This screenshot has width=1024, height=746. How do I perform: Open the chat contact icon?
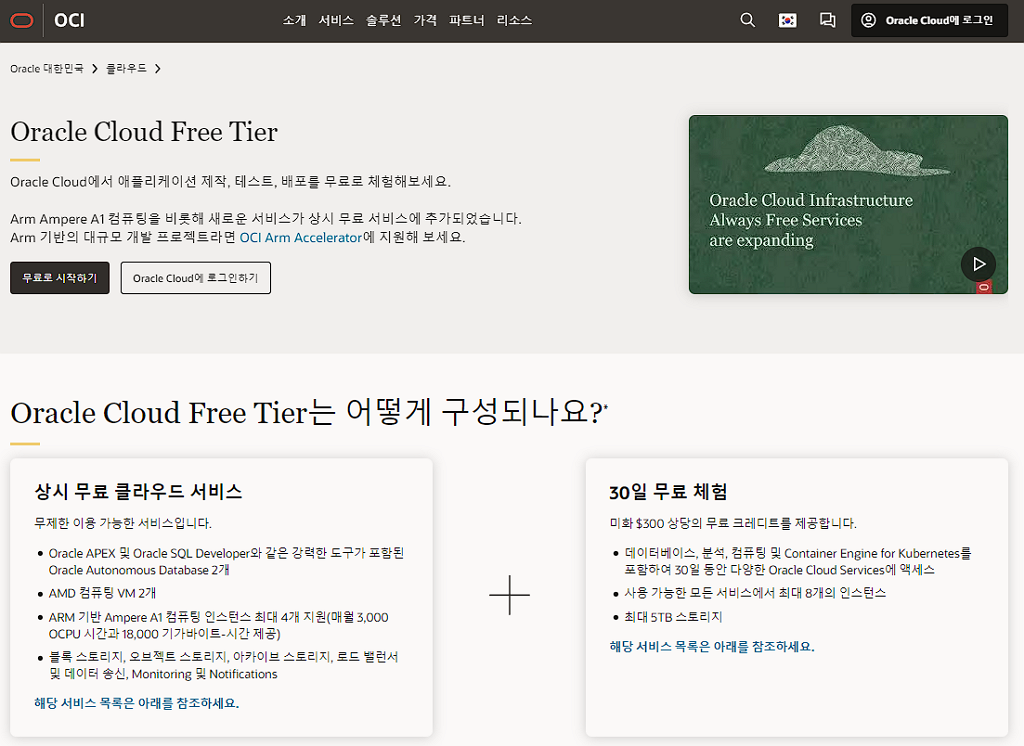click(827, 20)
